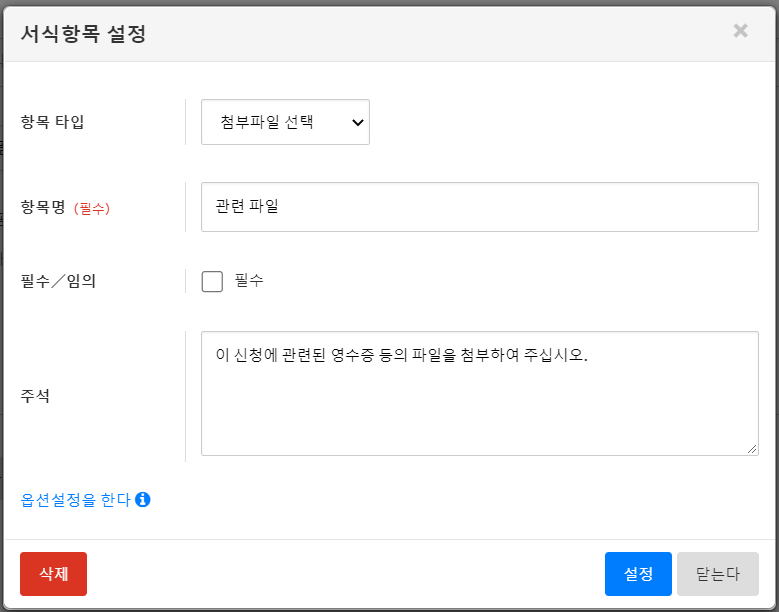Click the 주석 row label
The height and width of the screenshot is (612, 779).
coord(35,396)
